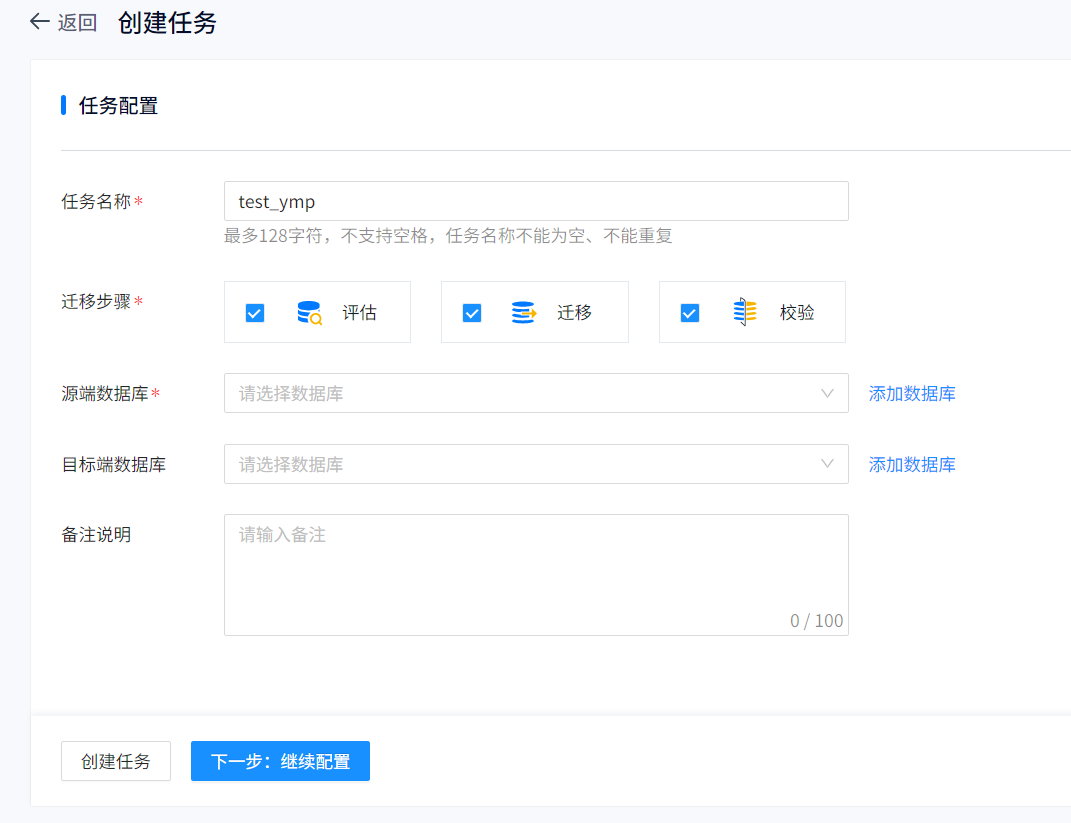Uncheck the 评估 step checkbox
This screenshot has height=823, width=1071.
coord(255,313)
